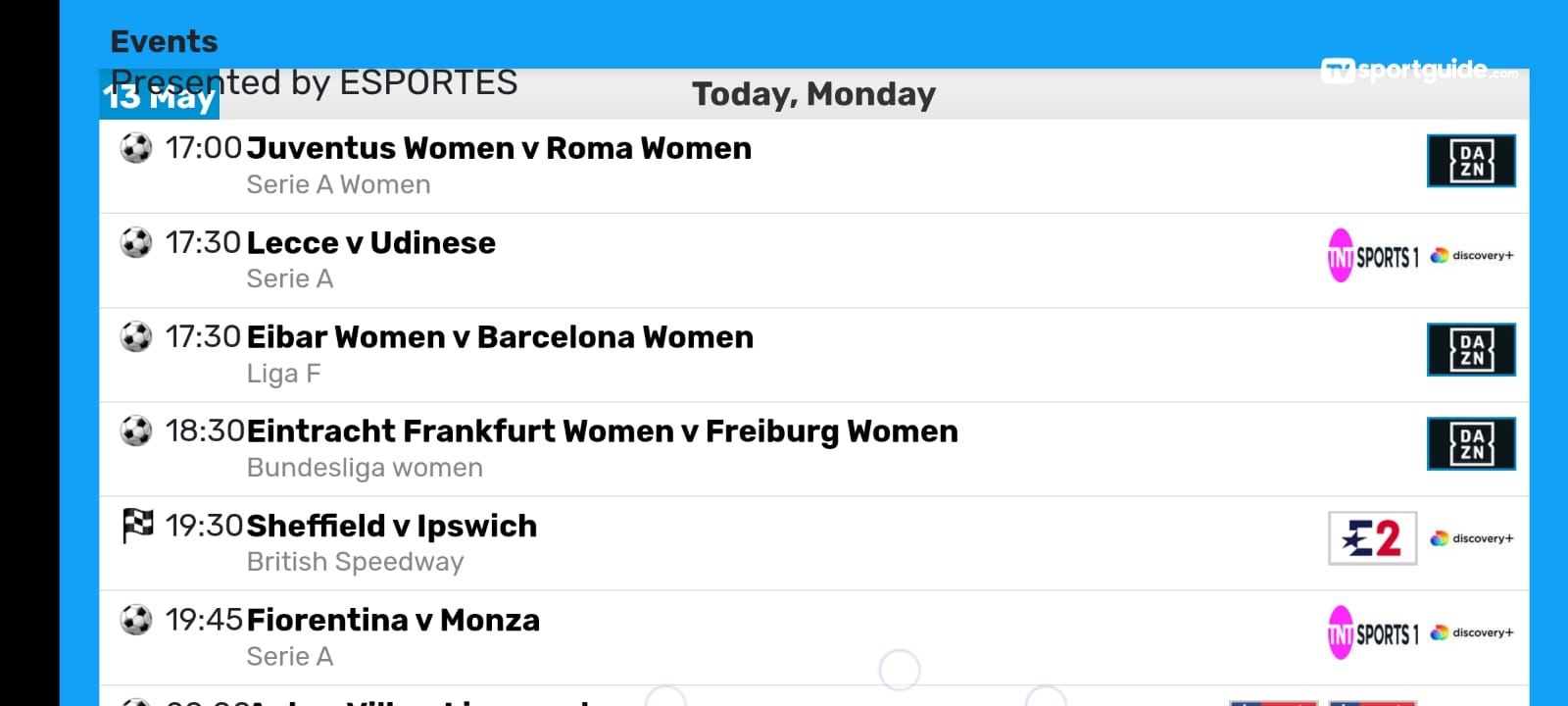Click TNT Sports 1 logo beside Lecce v Udinese
1568x706 pixels.
click(1373, 256)
